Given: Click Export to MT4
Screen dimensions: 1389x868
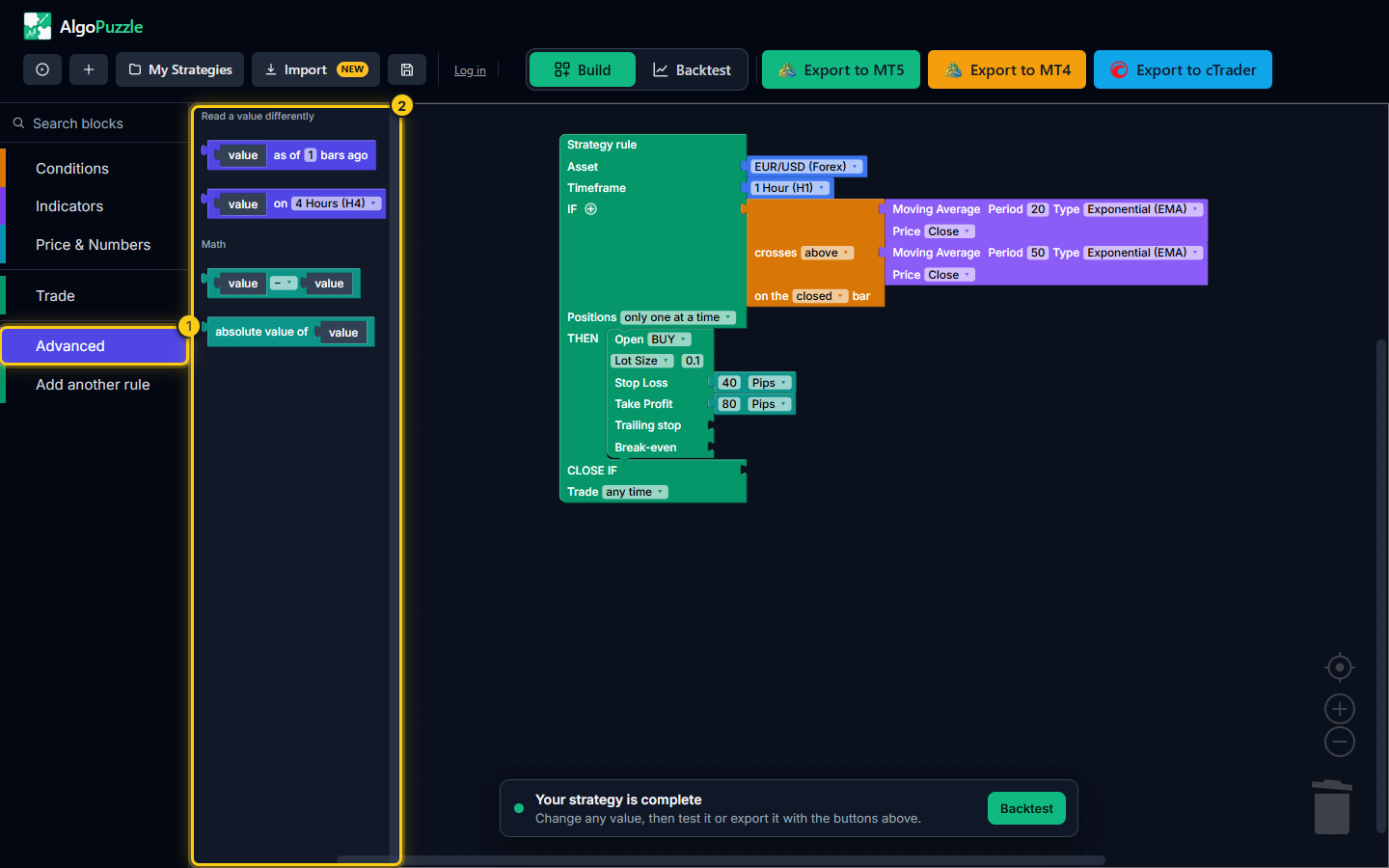Looking at the screenshot, I should coord(1007,69).
